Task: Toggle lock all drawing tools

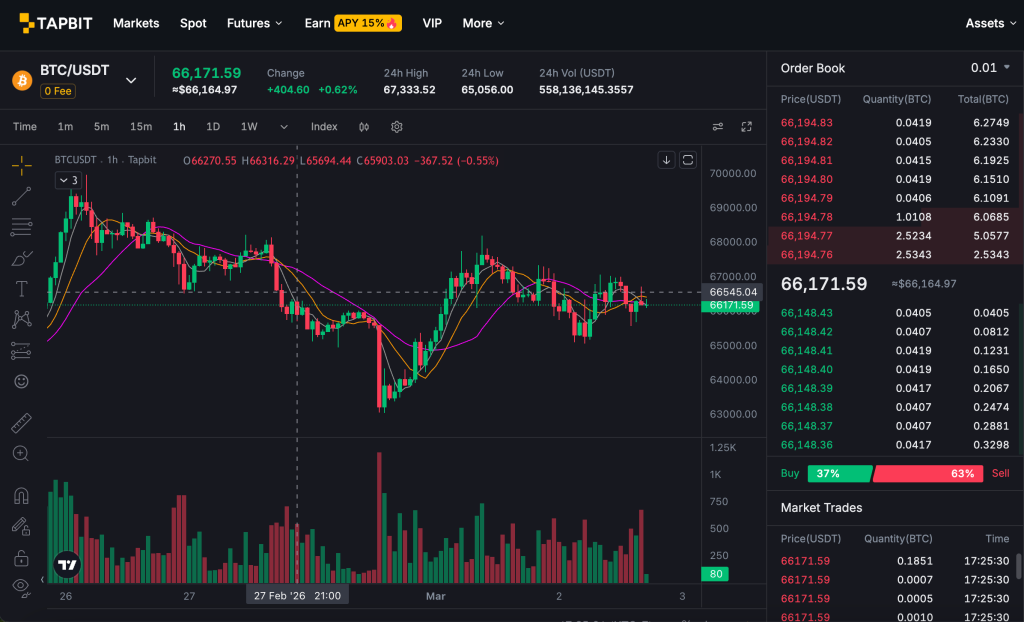Action: [21, 557]
